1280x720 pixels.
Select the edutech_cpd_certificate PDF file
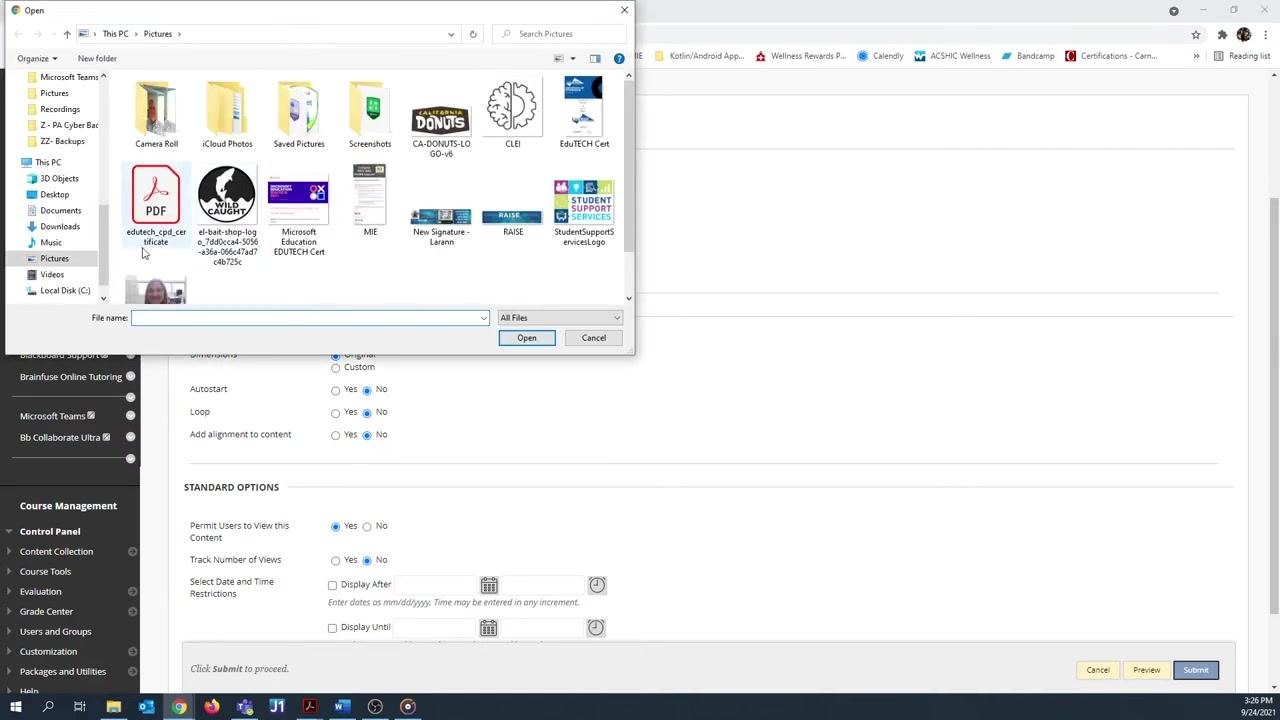(156, 206)
